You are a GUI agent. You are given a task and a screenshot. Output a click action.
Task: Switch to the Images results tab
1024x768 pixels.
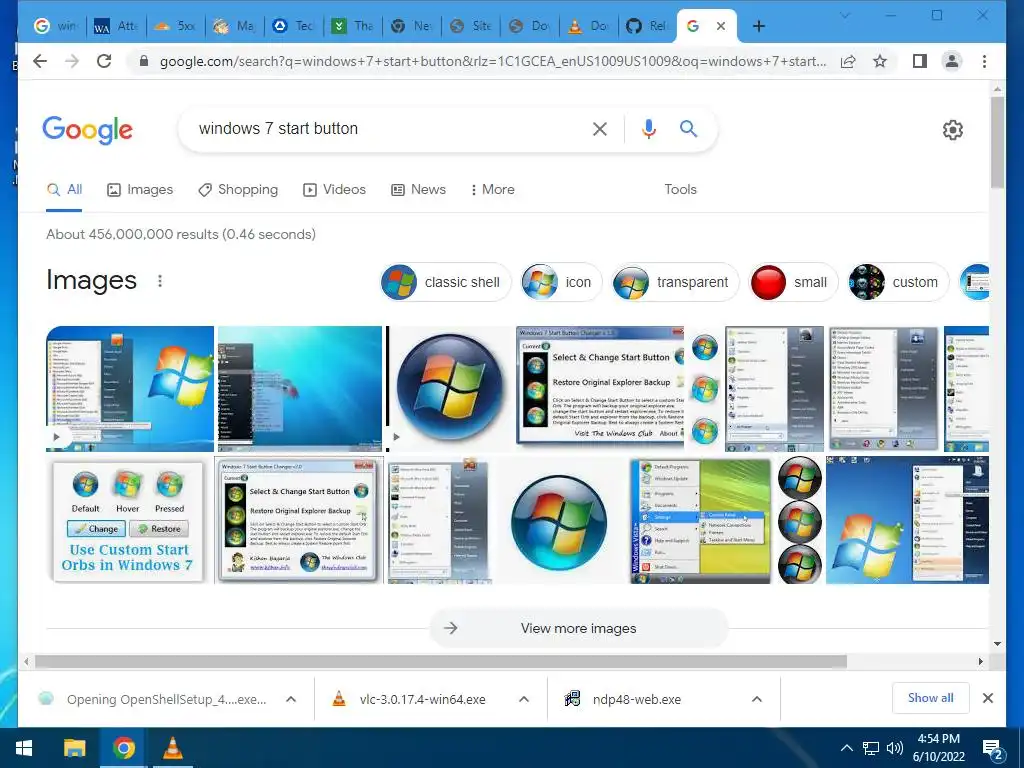pyautogui.click(x=140, y=189)
